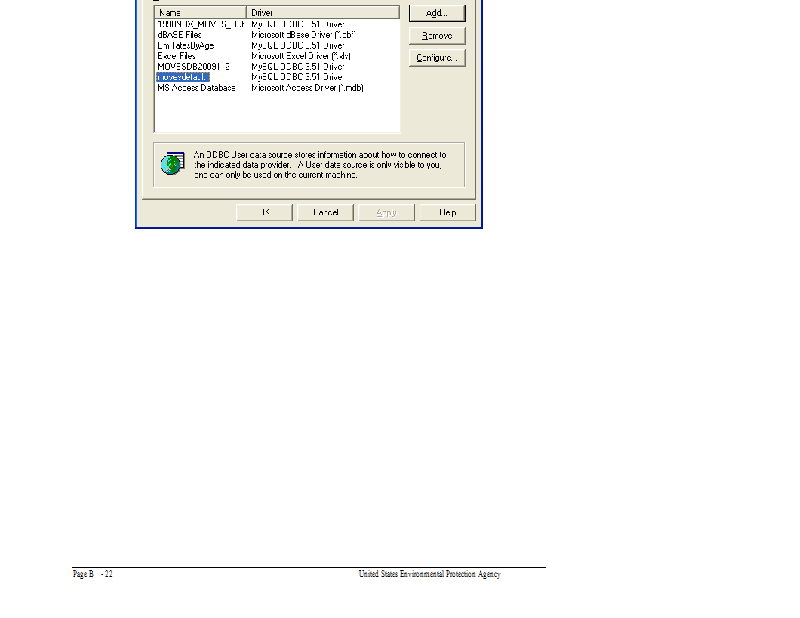The height and width of the screenshot is (618, 800).
Task: Sort by the Name column header
Action: (x=200, y=12)
